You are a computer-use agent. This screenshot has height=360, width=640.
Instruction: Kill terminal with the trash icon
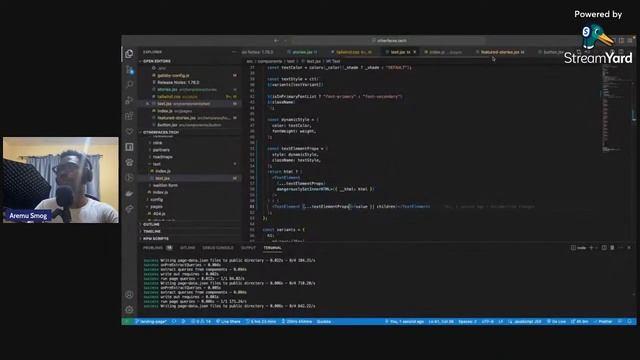click(612, 247)
